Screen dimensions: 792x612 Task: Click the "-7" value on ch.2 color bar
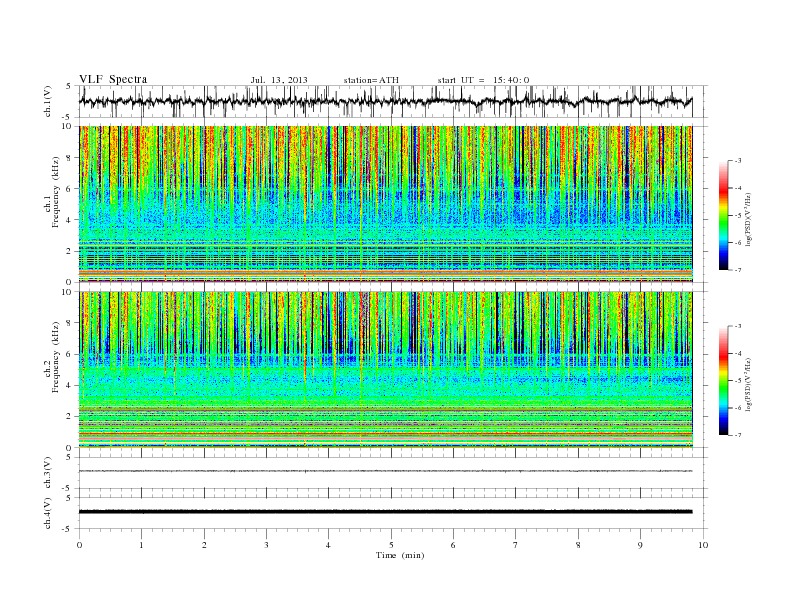pyautogui.click(x=738, y=435)
